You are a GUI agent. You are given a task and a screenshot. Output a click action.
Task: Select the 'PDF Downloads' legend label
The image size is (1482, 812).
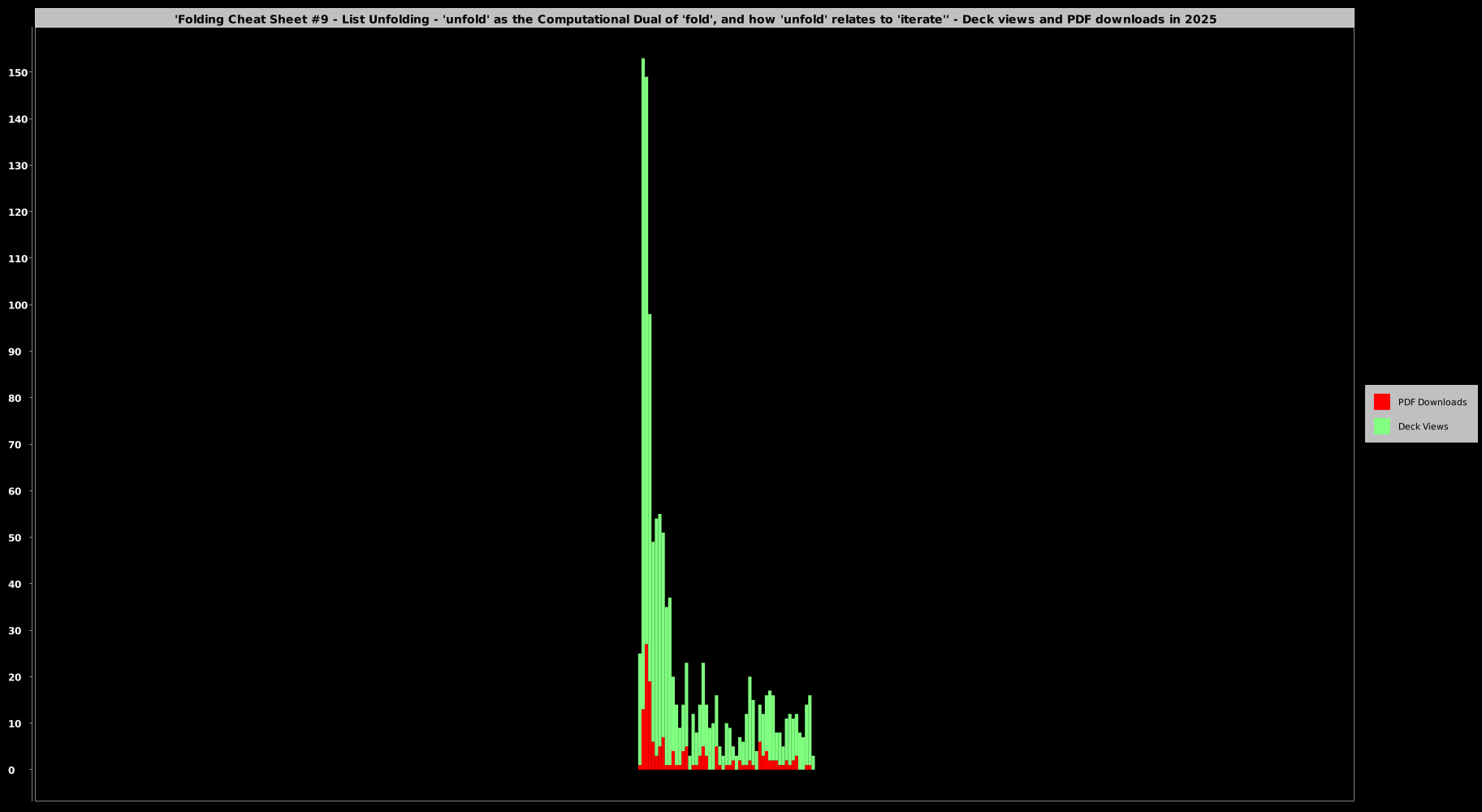click(x=1432, y=402)
